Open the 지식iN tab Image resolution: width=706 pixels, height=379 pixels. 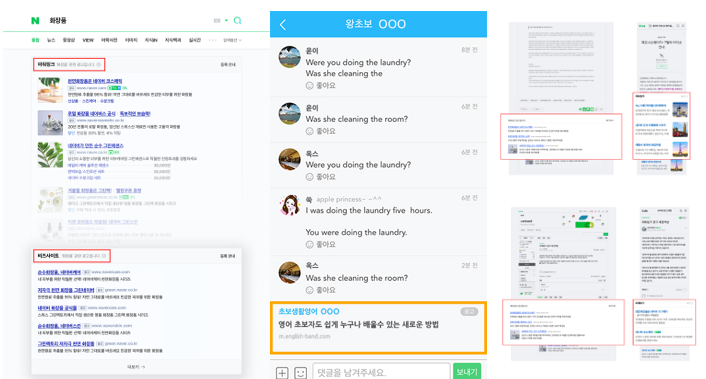[151, 40]
